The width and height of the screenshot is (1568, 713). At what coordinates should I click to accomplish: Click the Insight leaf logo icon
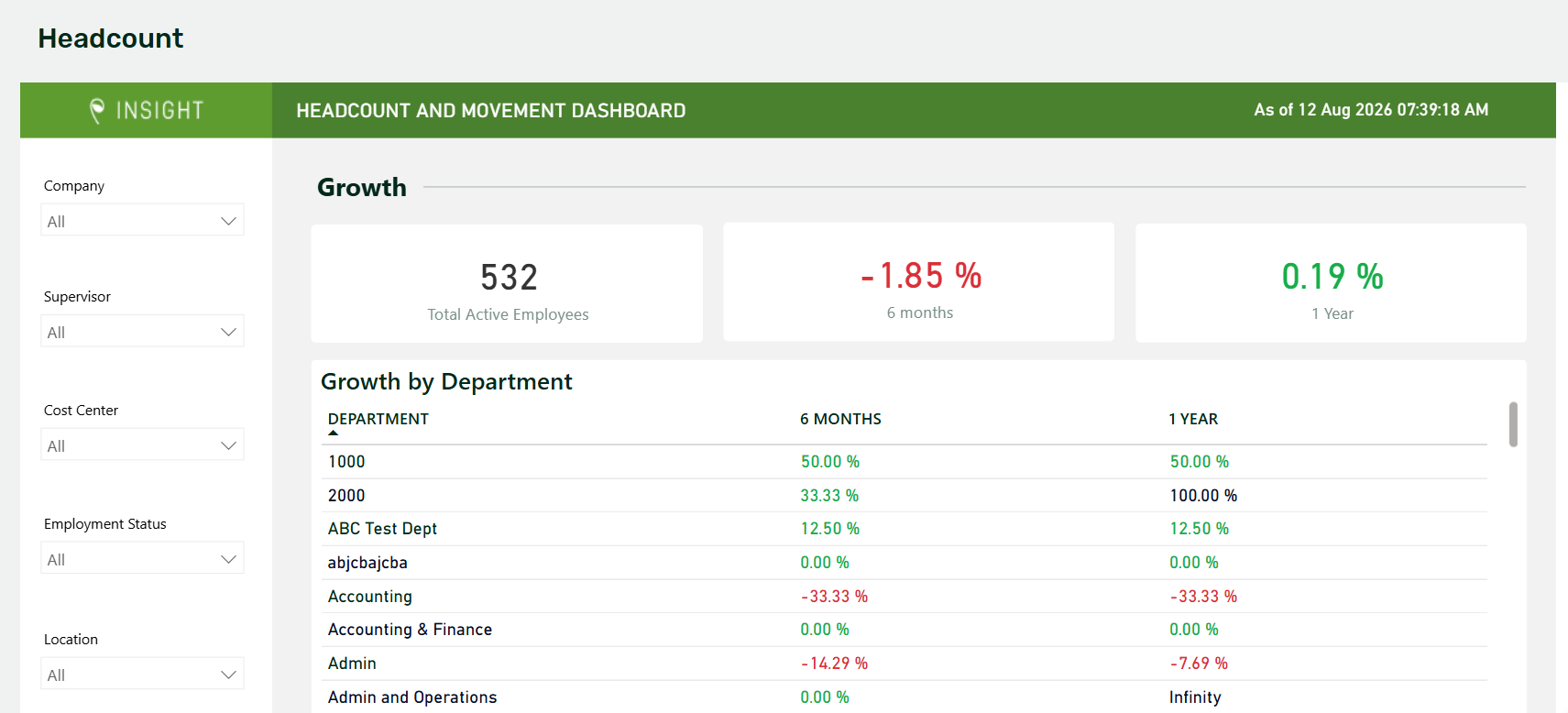click(96, 111)
